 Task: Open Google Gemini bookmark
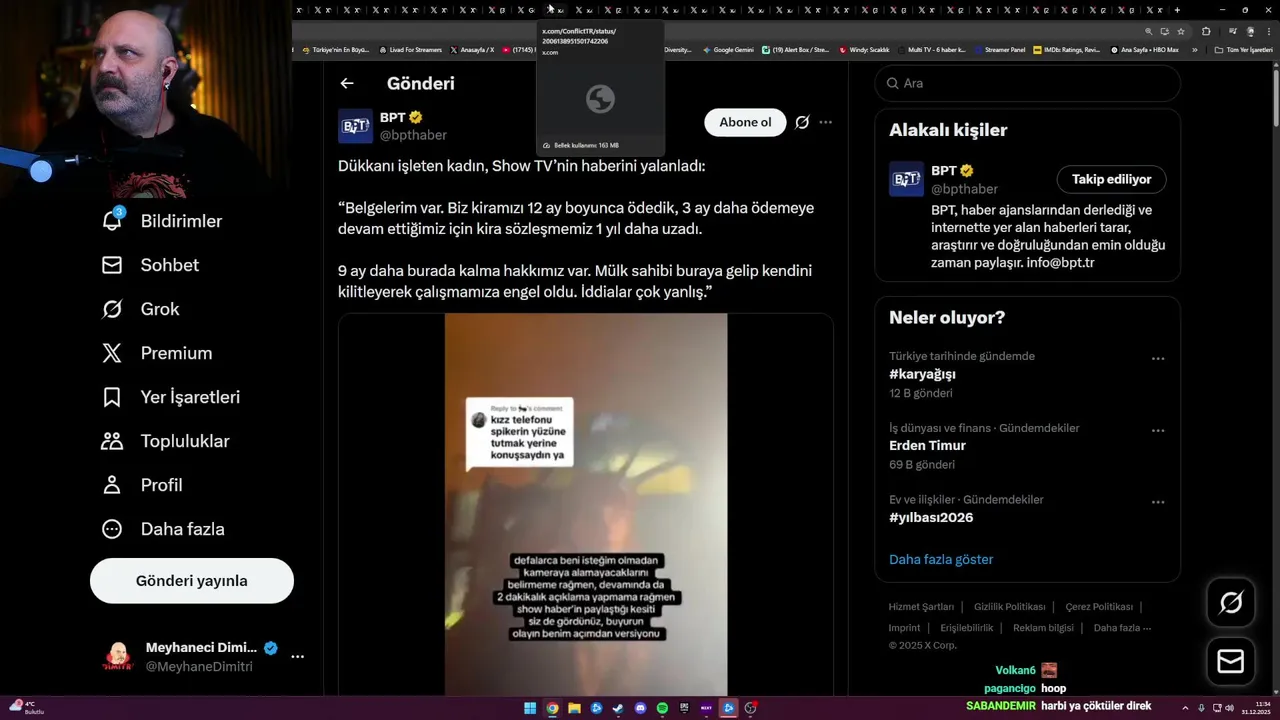(x=728, y=49)
